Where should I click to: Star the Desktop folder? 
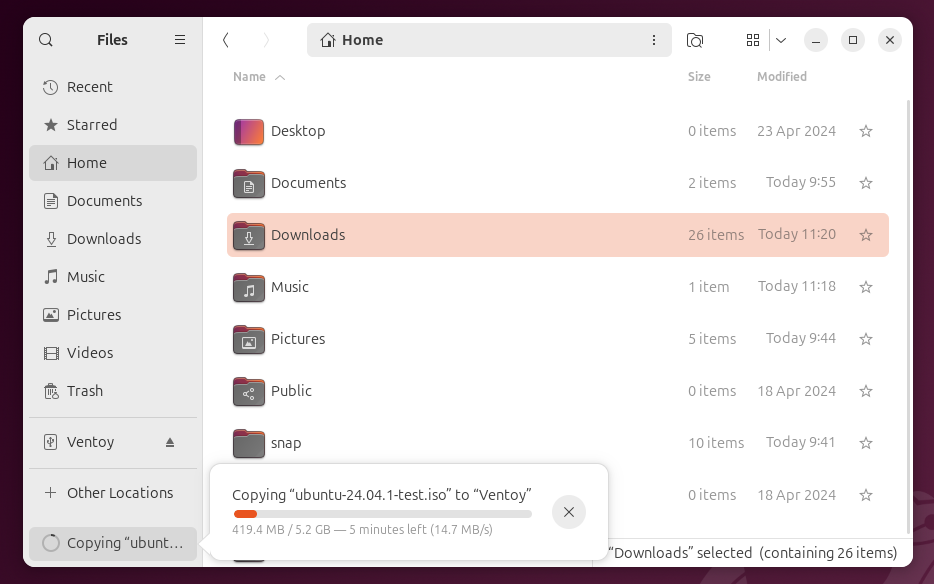866,131
